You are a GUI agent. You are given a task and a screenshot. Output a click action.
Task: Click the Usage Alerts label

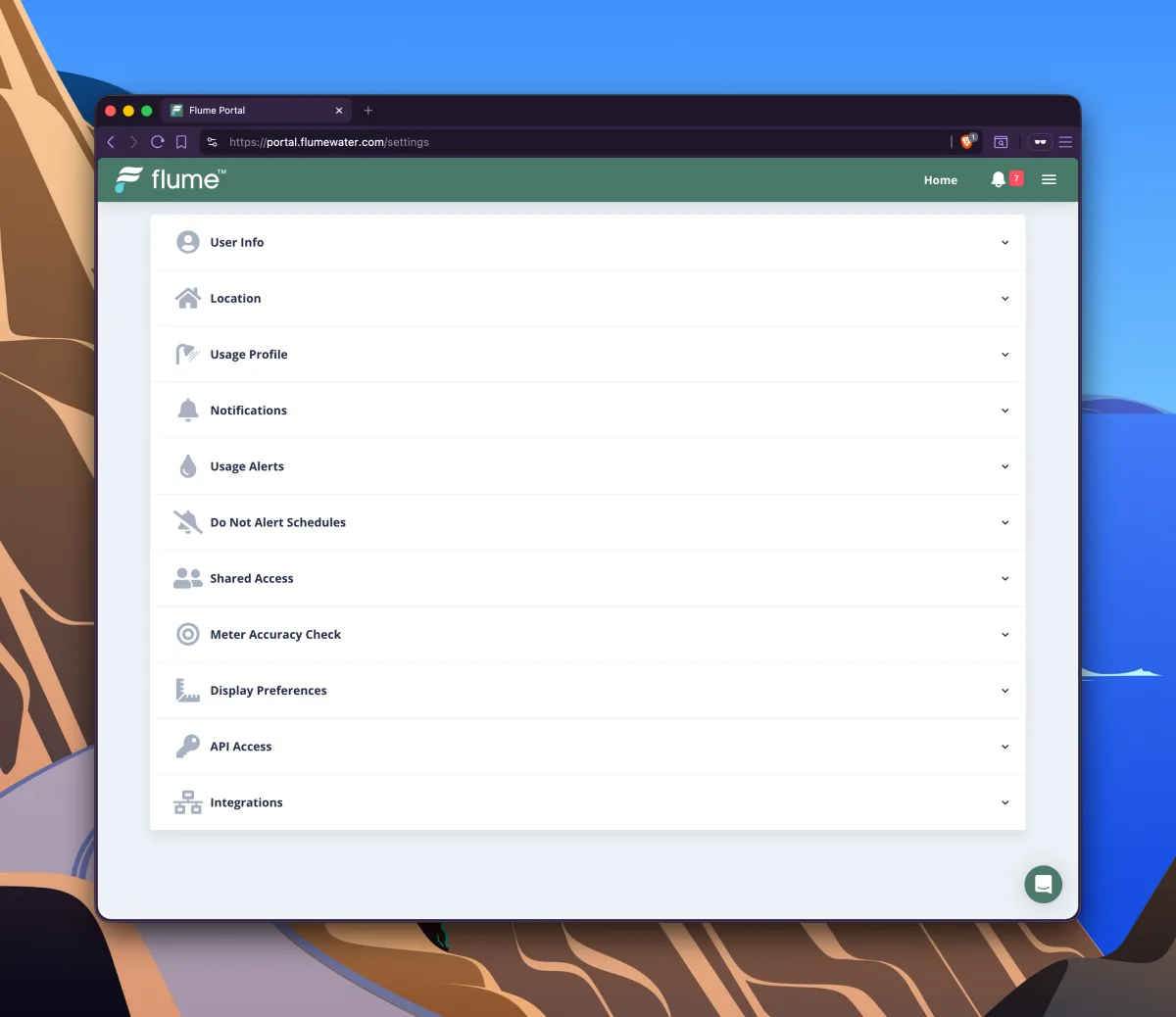pyautogui.click(x=247, y=466)
